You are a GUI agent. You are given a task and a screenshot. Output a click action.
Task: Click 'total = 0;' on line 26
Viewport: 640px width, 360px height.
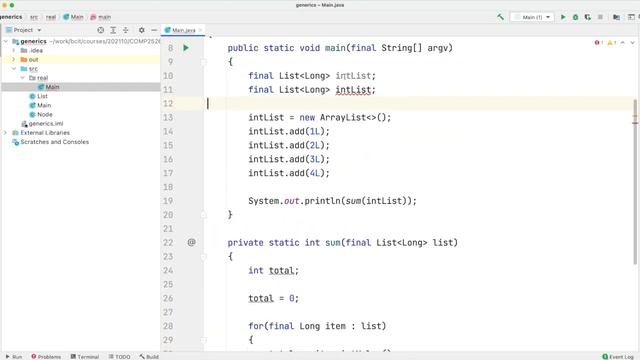(273, 298)
